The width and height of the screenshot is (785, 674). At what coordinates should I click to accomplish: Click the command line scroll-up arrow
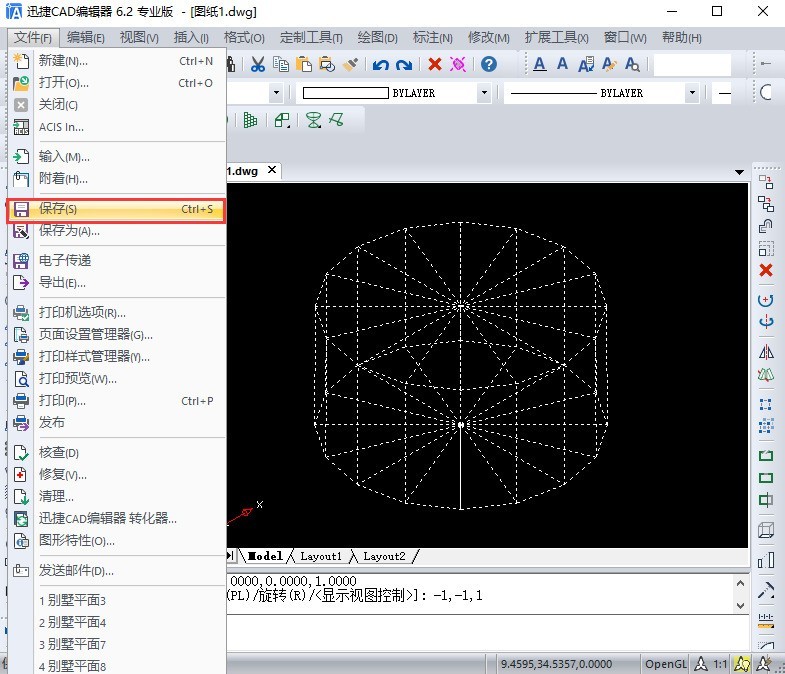(739, 581)
